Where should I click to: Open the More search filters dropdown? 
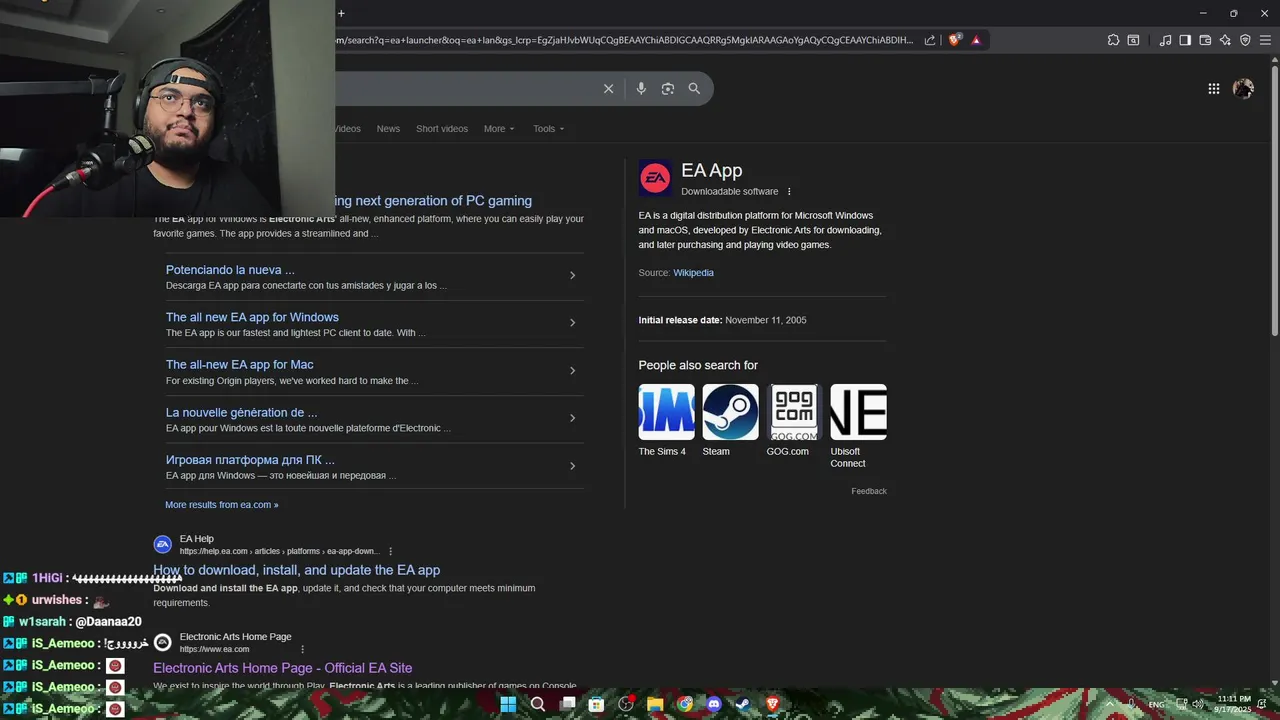click(x=499, y=129)
